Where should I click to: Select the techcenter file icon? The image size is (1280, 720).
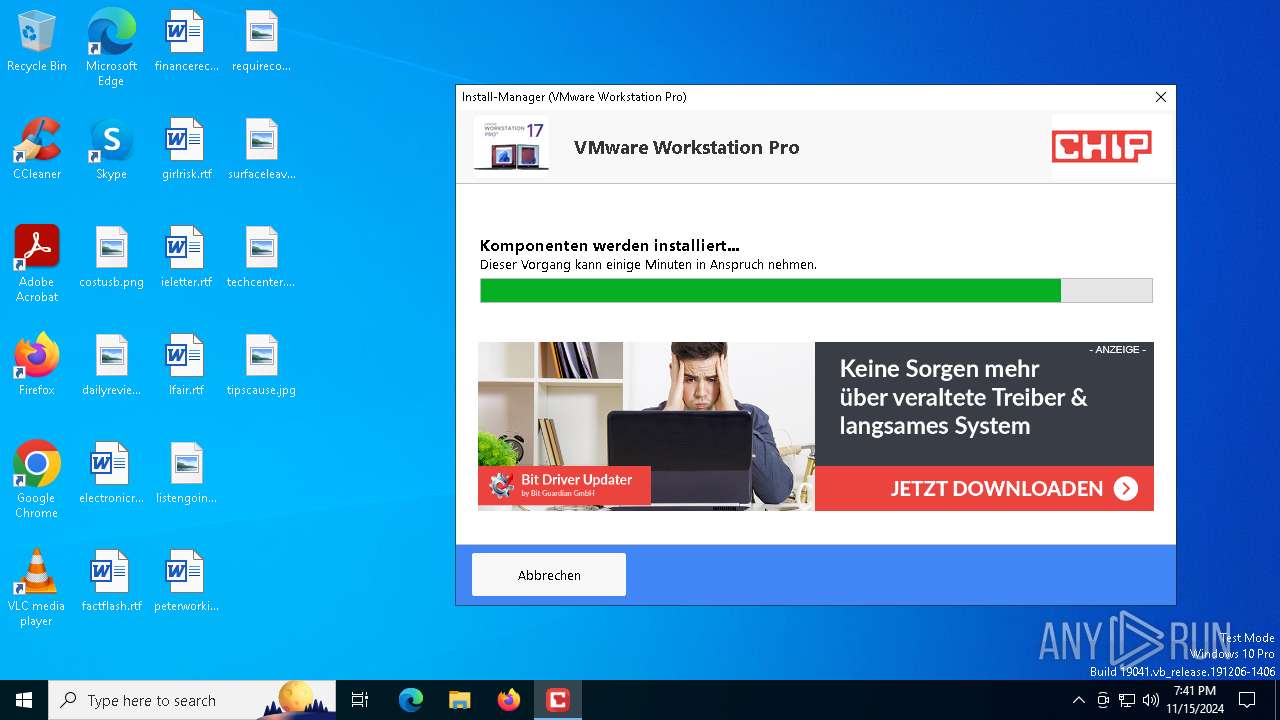(261, 258)
